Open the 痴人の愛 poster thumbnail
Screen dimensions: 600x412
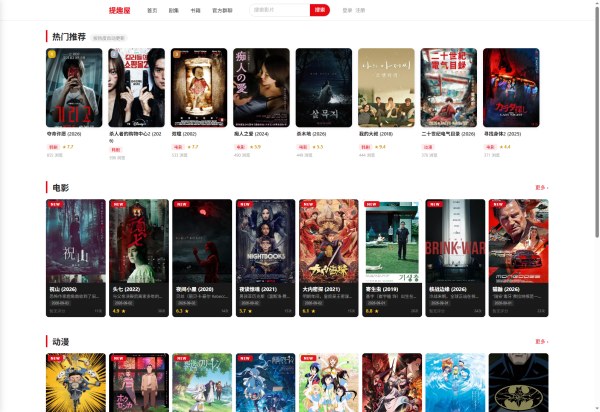click(261, 88)
